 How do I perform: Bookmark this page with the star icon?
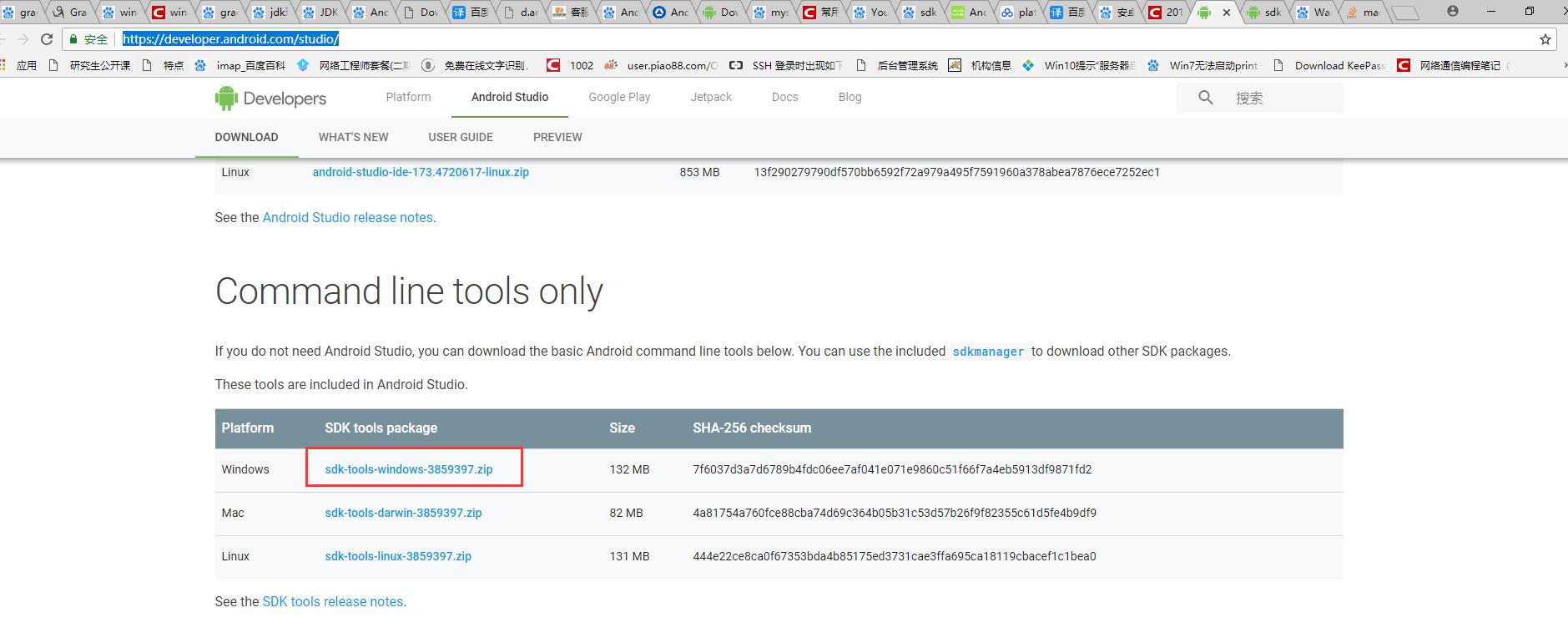[x=1545, y=39]
